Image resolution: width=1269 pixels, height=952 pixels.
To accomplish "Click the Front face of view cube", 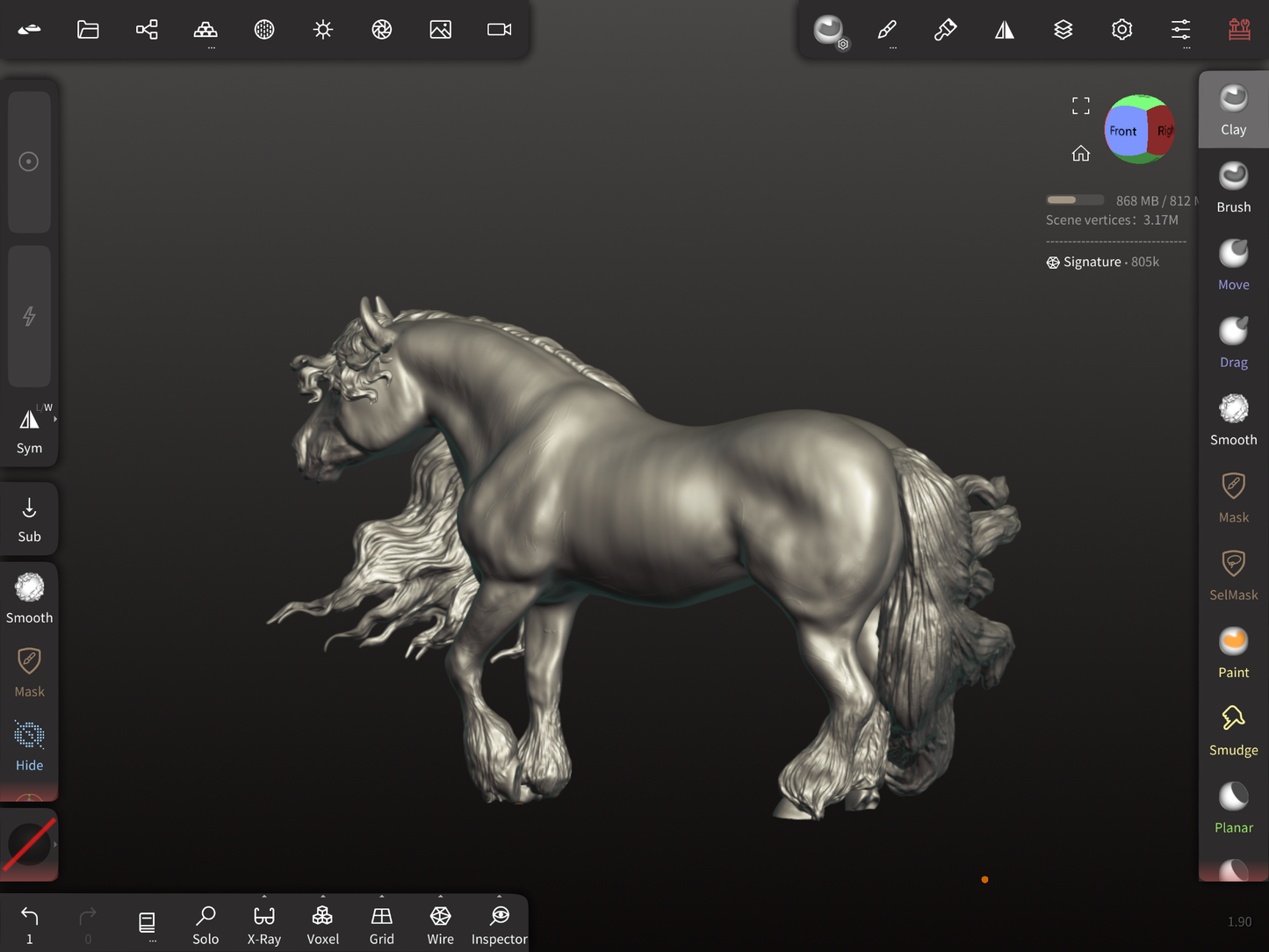I will pos(1122,131).
